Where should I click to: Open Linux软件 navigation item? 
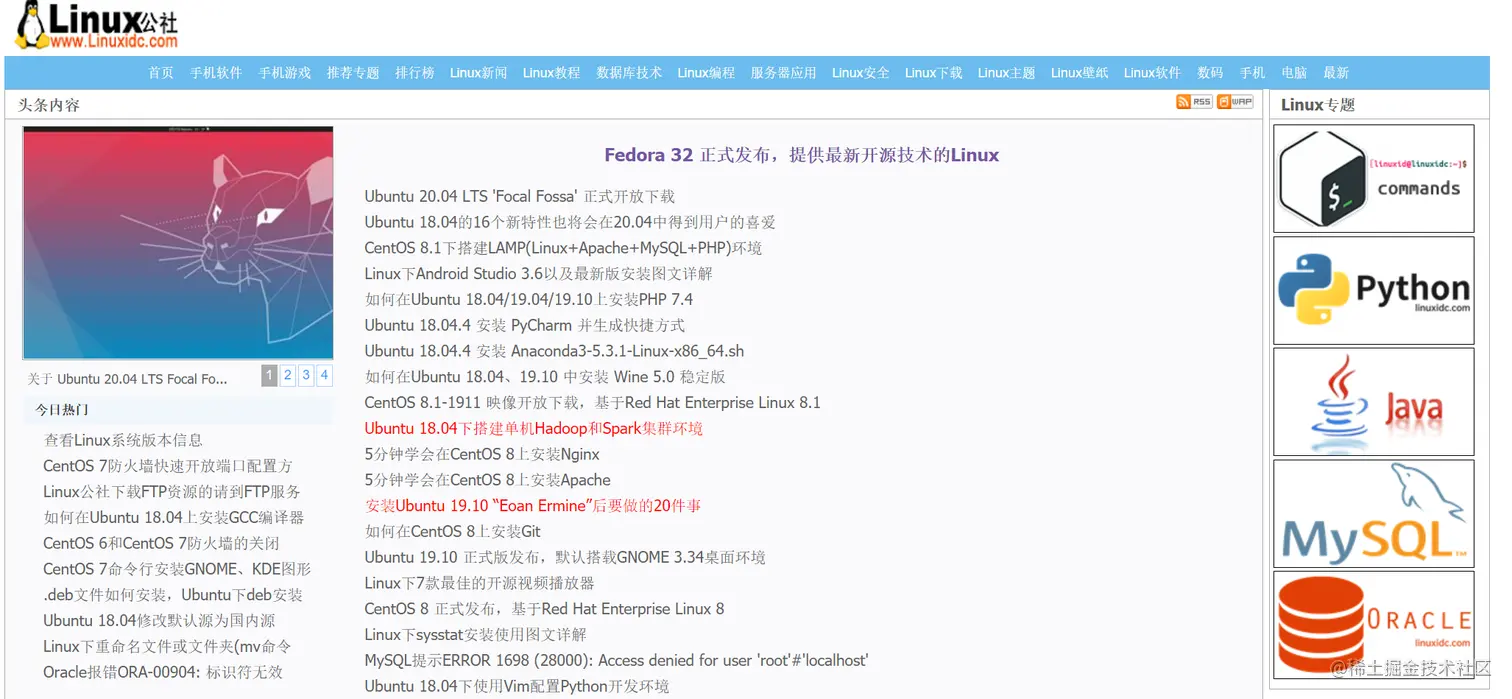(1153, 73)
